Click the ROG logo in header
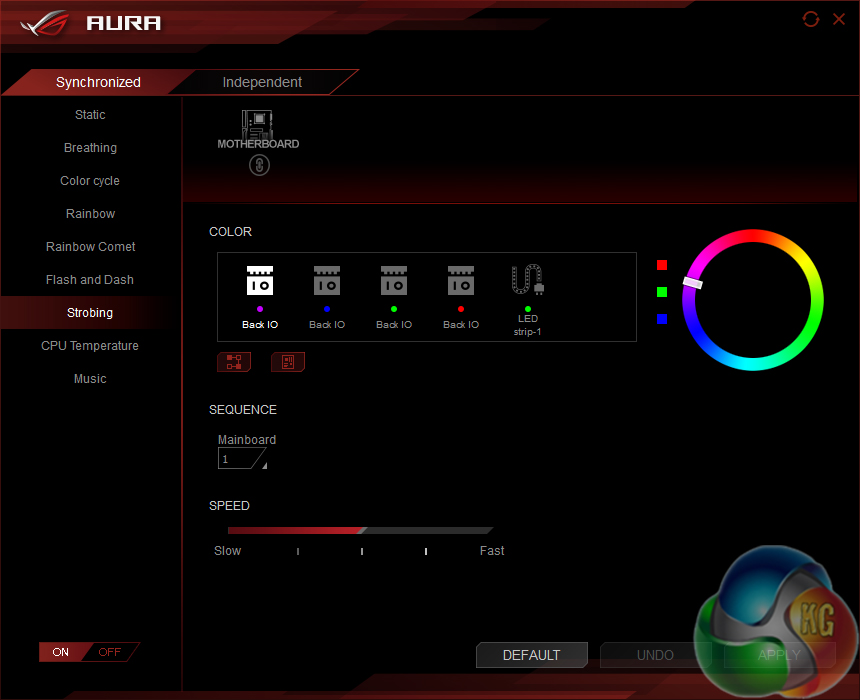 click(45, 24)
